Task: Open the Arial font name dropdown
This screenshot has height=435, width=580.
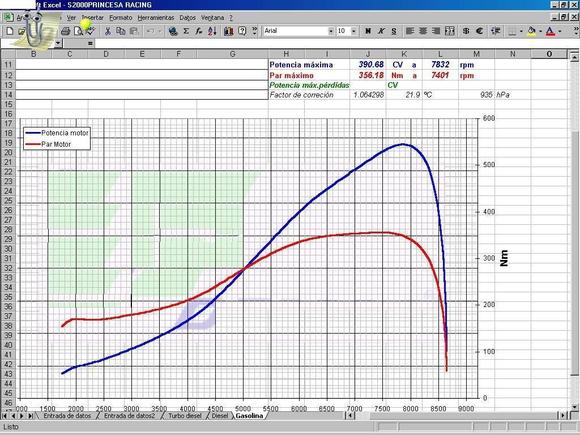Action: [x=331, y=31]
